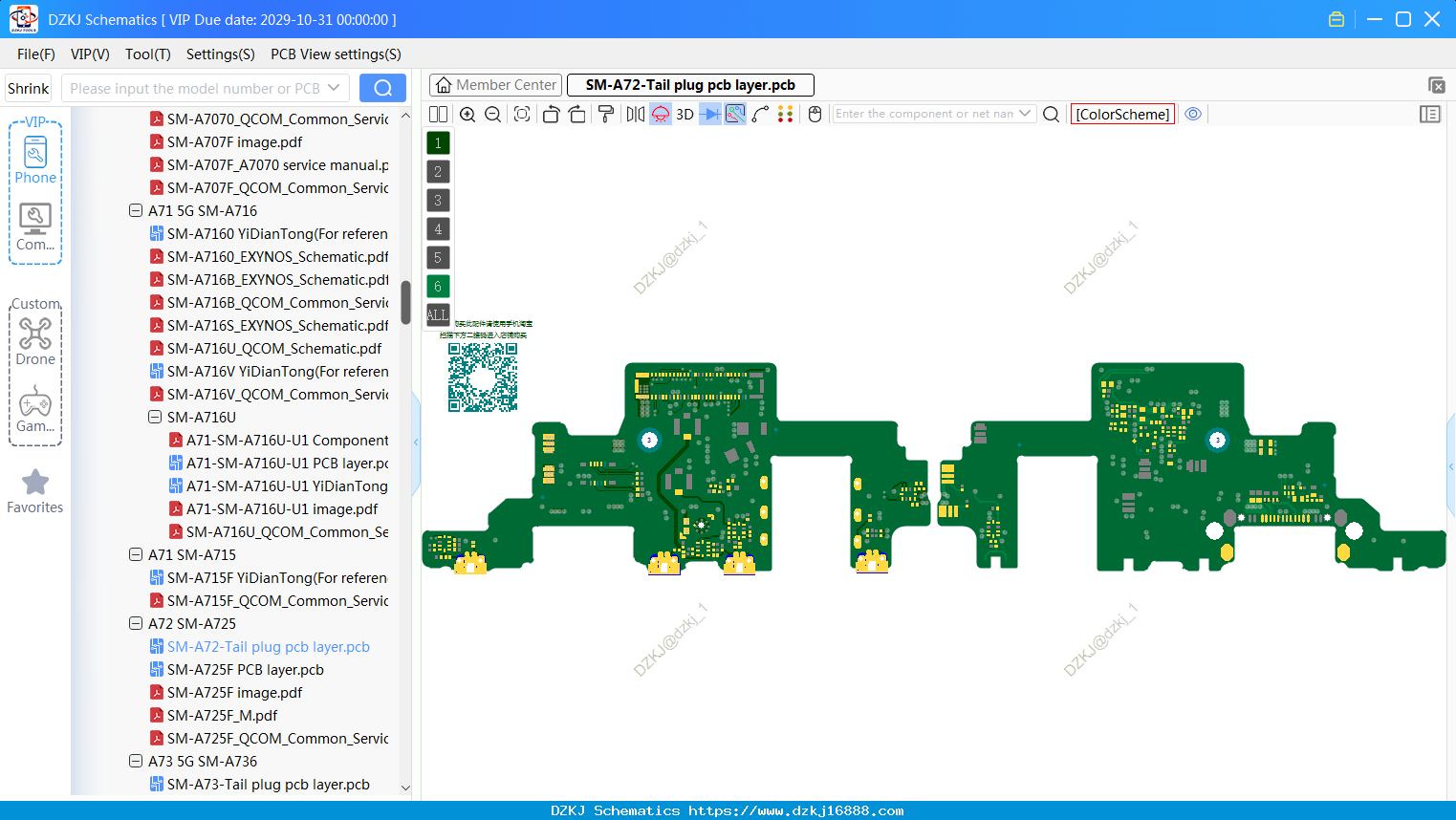
Task: Rotate board counter-clockwise icon
Action: pos(552,114)
